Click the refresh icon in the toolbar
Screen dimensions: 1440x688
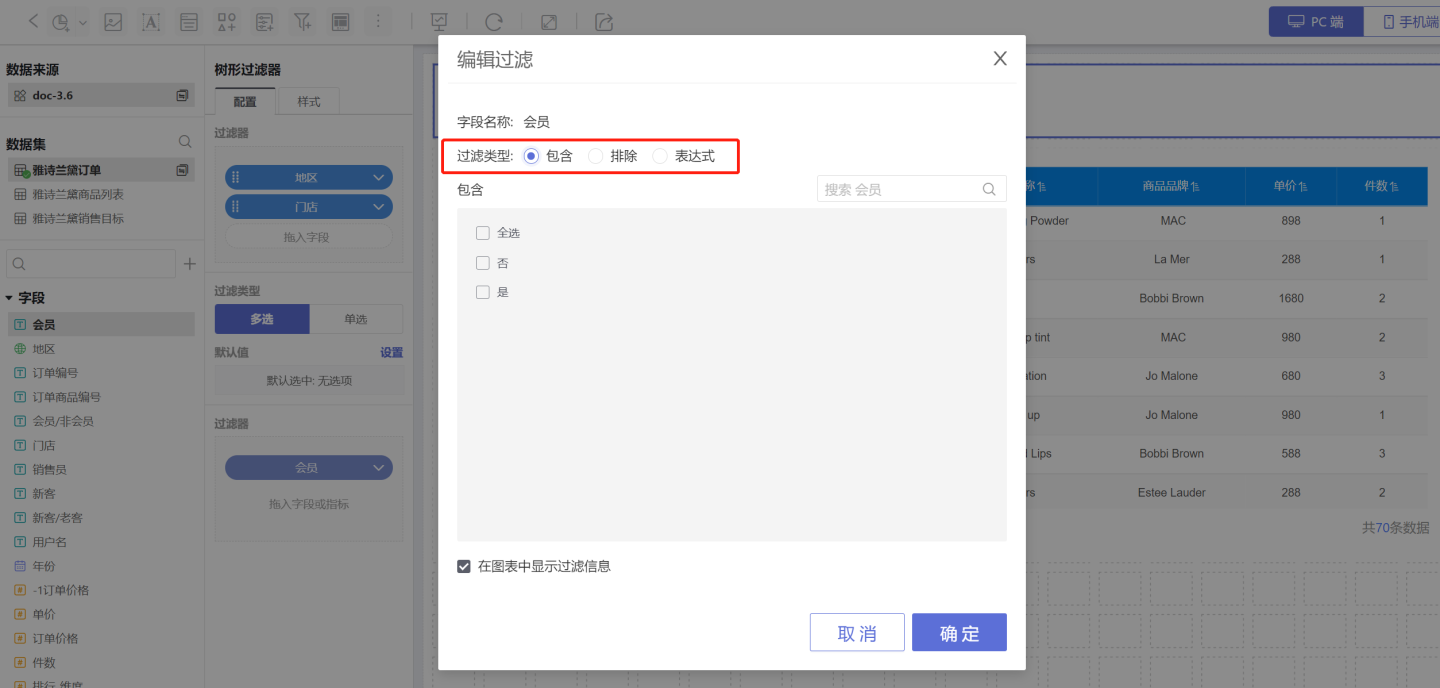pyautogui.click(x=493, y=21)
